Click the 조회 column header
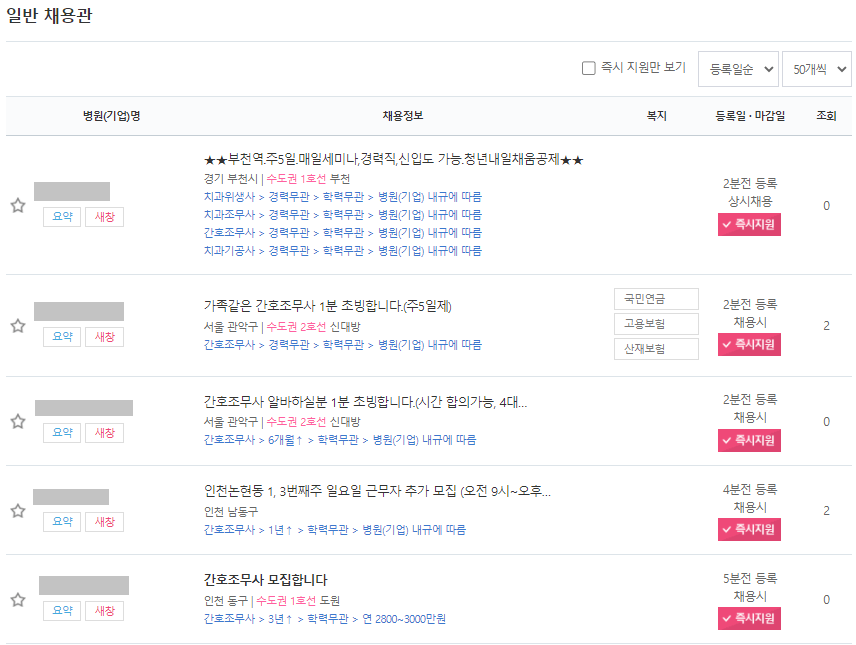 pos(826,115)
